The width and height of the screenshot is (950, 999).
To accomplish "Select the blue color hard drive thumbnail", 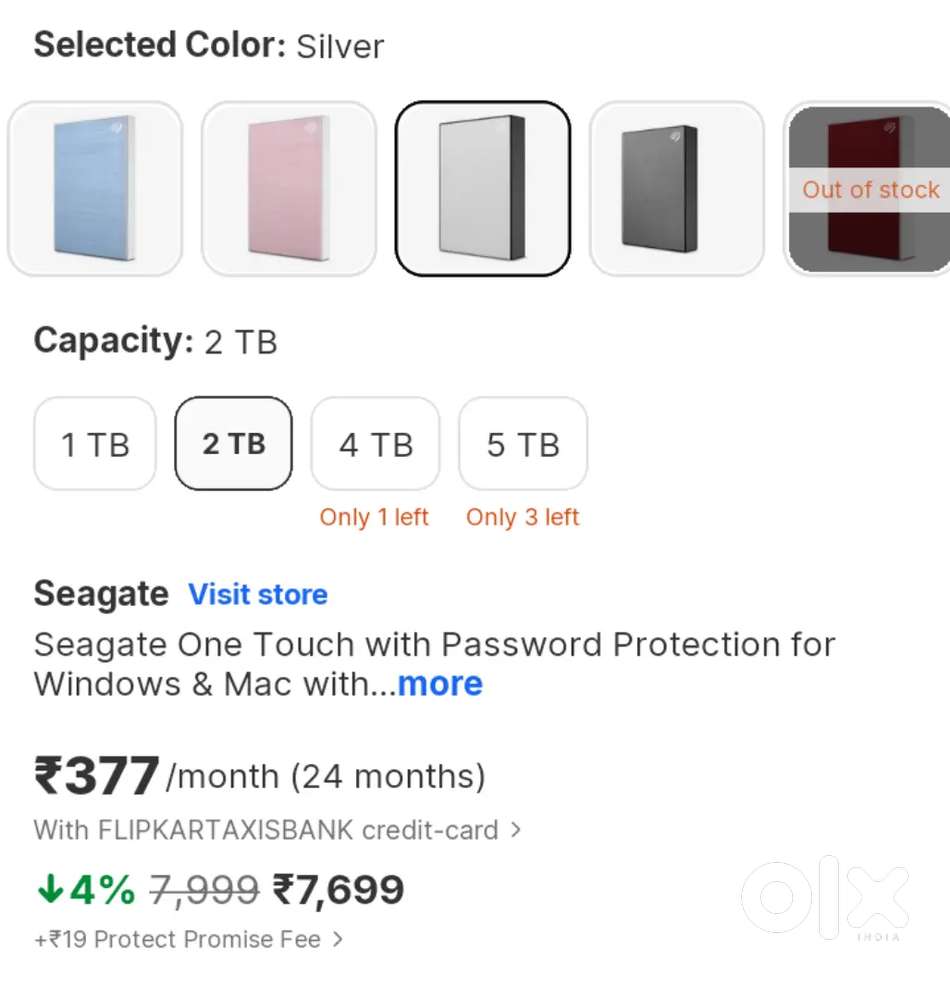I will coord(95,188).
